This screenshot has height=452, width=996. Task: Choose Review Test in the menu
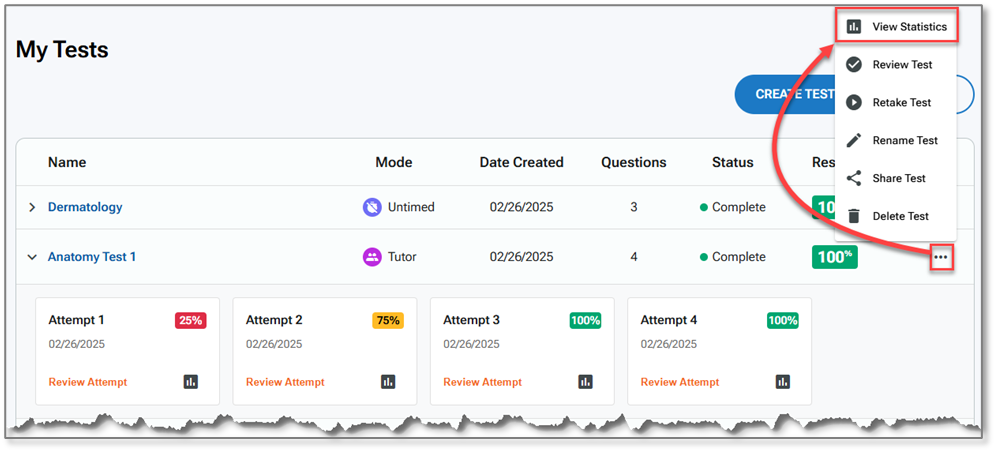pyautogui.click(x=901, y=65)
